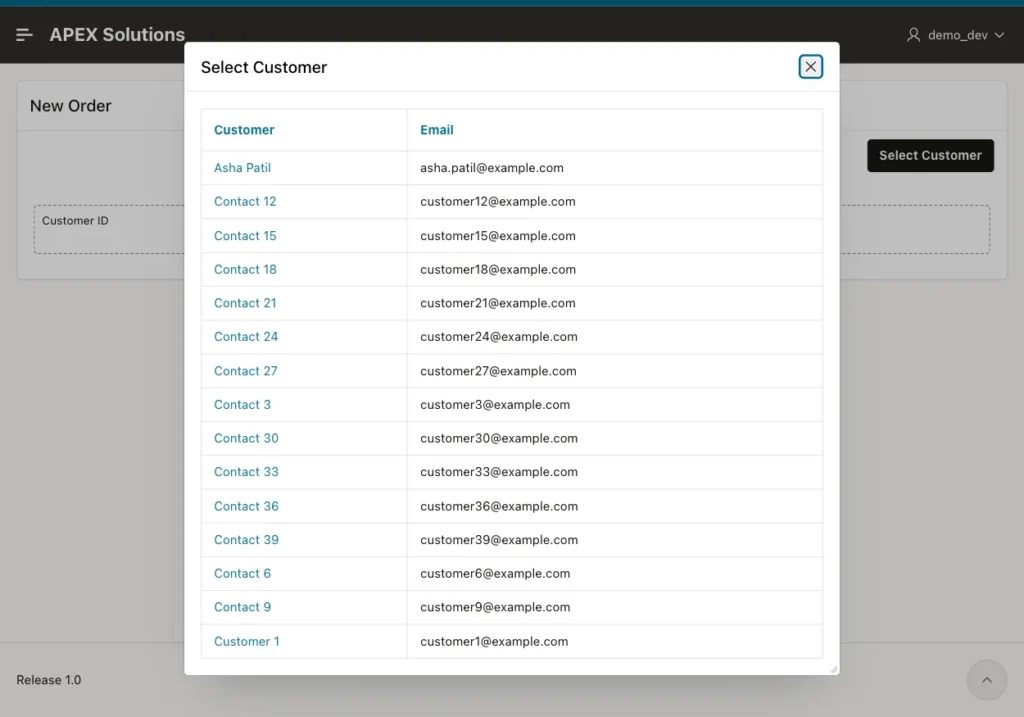Image resolution: width=1024 pixels, height=717 pixels.
Task: Click email asha.patil@example.com
Action: pyautogui.click(x=492, y=168)
